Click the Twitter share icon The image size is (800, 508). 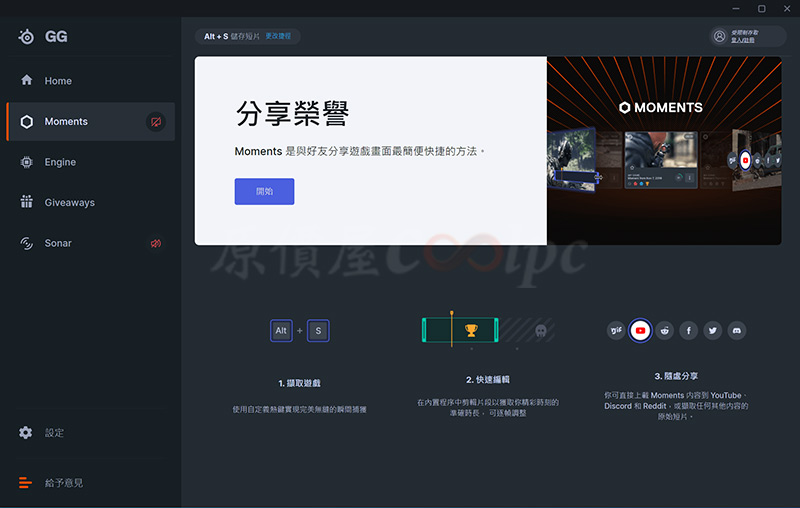[713, 331]
